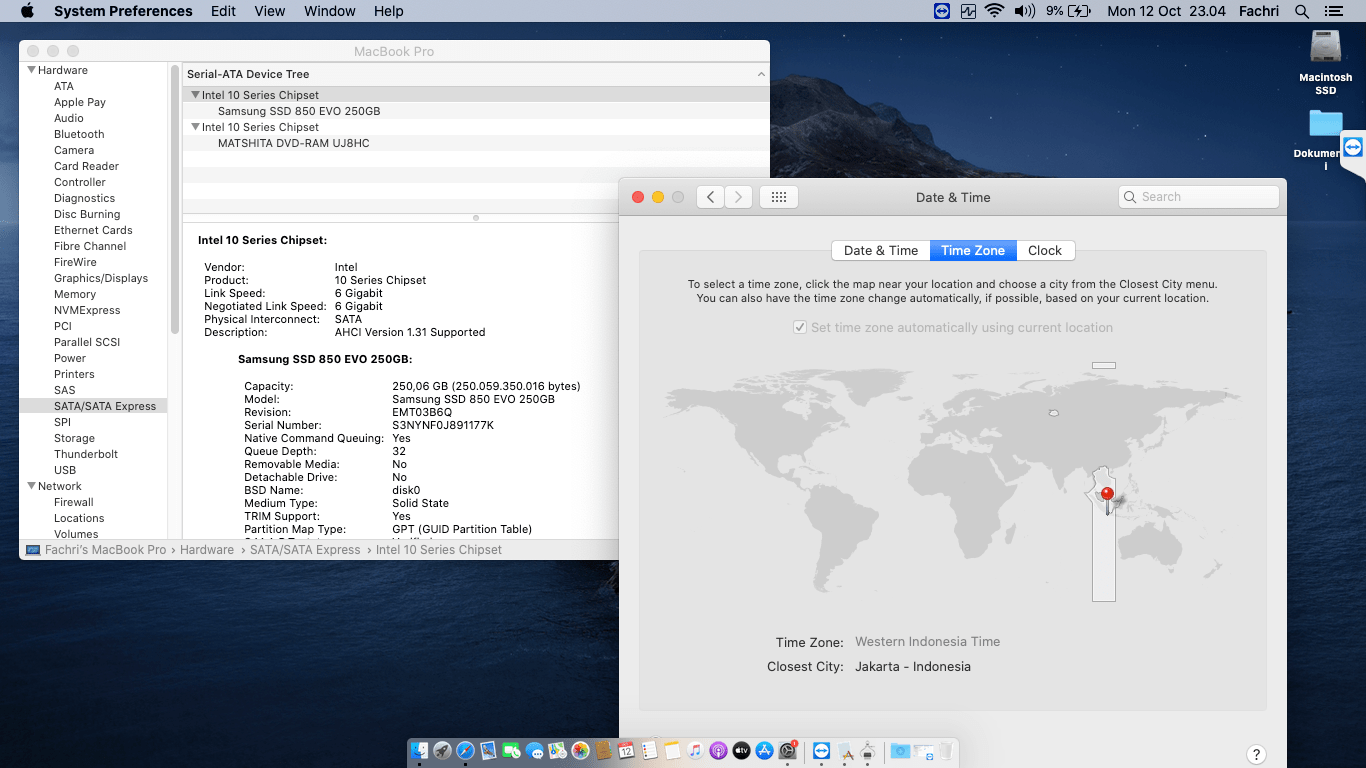
Task: Open the Apple menu
Action: pyautogui.click(x=27, y=11)
